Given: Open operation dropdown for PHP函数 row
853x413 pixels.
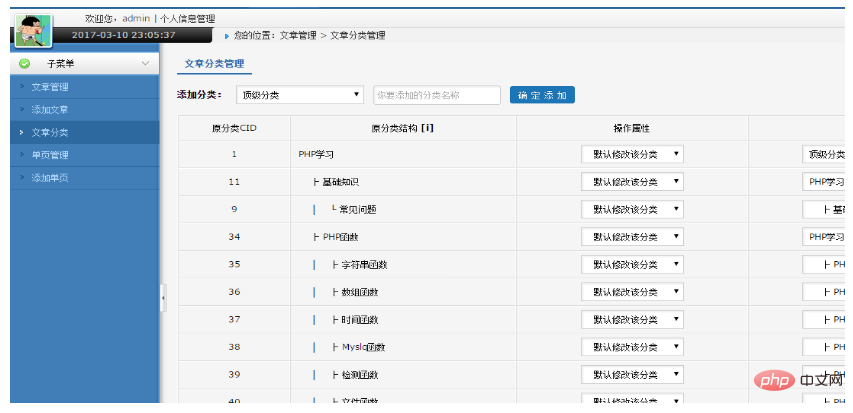Looking at the screenshot, I should coord(632,237).
